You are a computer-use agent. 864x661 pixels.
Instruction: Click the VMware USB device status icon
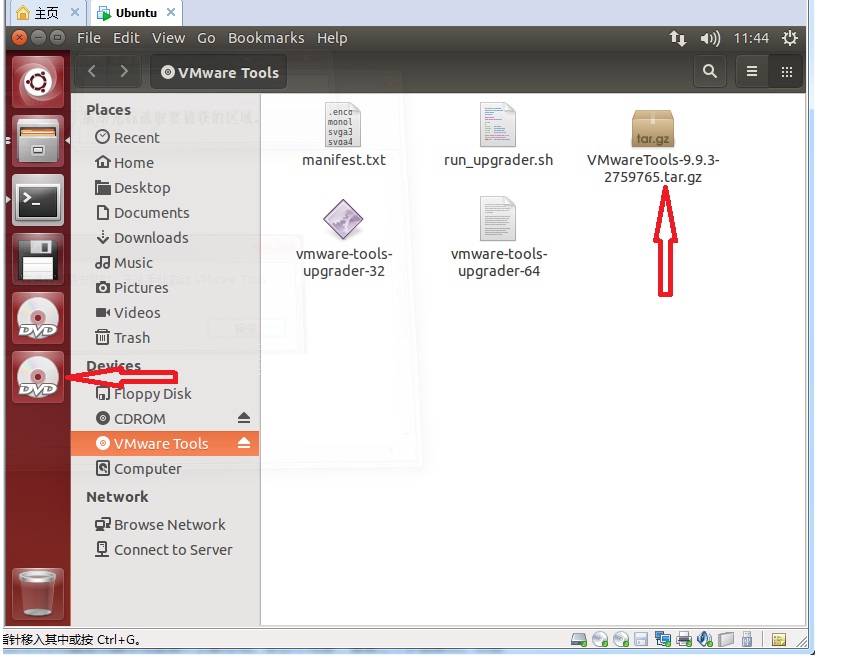click(747, 640)
